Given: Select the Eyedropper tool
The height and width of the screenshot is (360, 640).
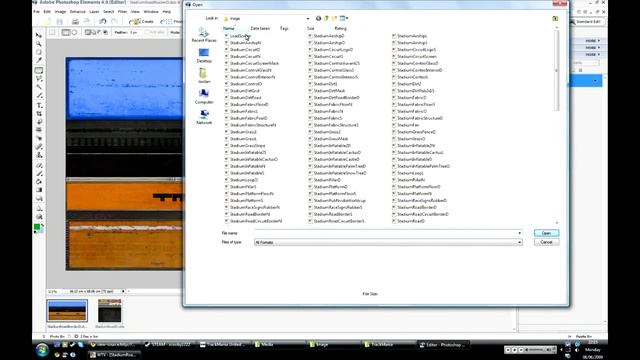Looking at the screenshot, I should [39, 60].
